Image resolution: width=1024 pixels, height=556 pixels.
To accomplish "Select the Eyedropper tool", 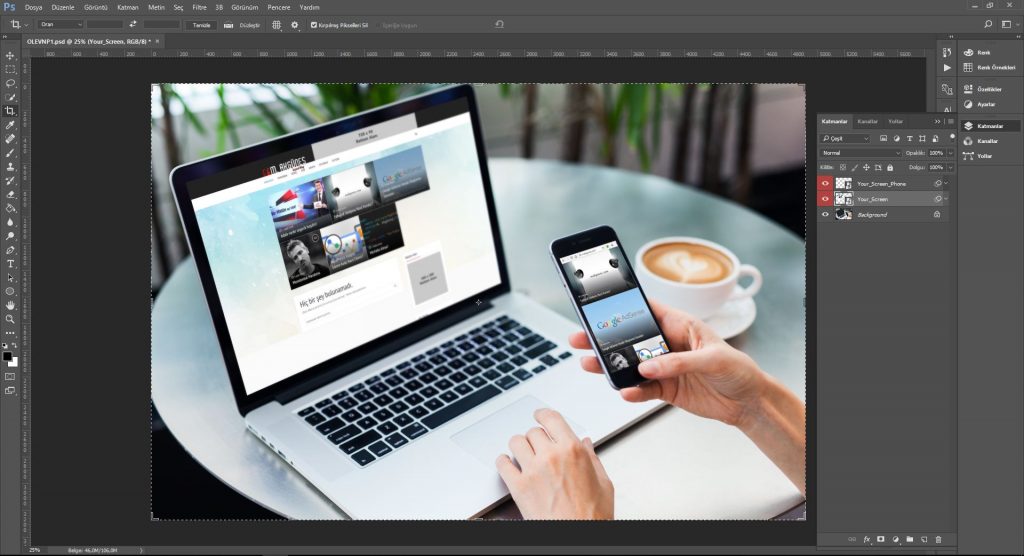I will (10, 125).
